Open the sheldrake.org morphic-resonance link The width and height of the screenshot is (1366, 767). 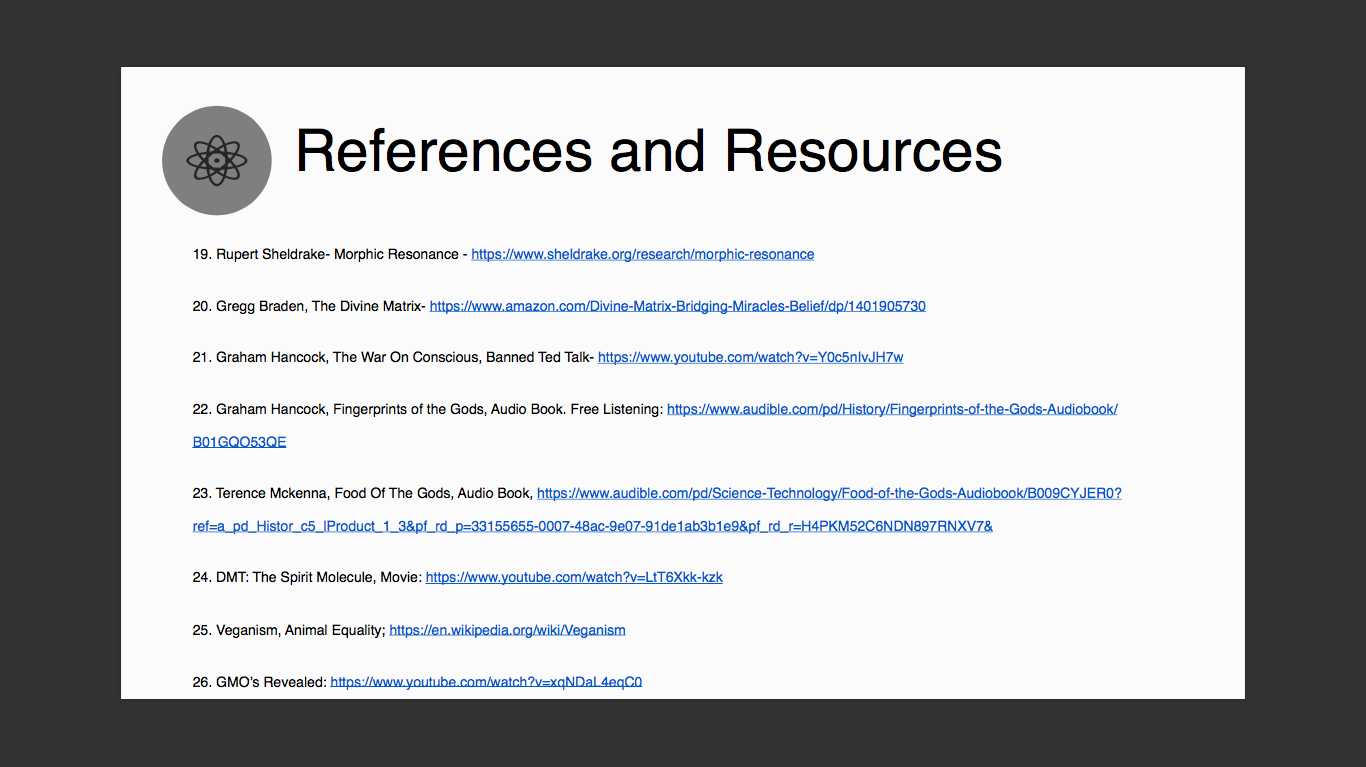[x=643, y=254]
